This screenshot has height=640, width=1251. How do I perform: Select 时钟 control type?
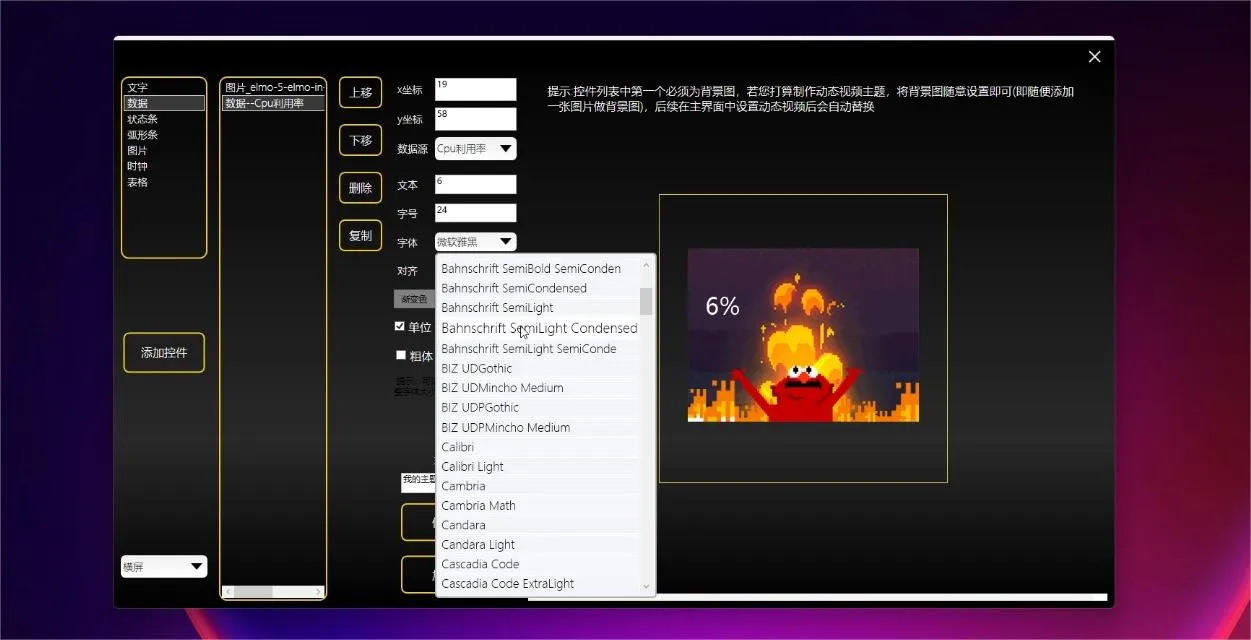(164, 167)
